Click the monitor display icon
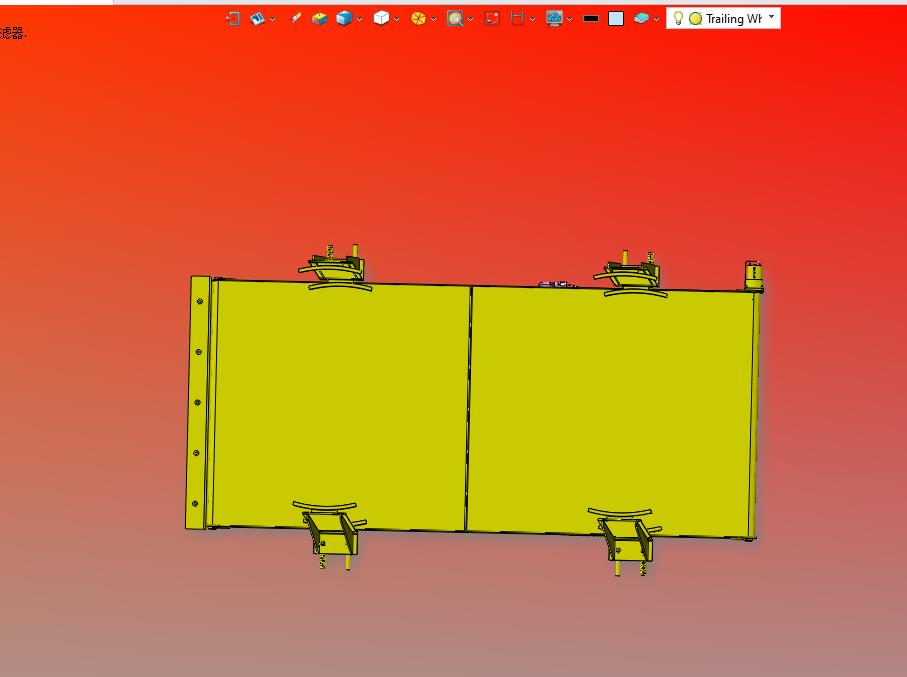The image size is (907, 677). pyautogui.click(x=554, y=19)
